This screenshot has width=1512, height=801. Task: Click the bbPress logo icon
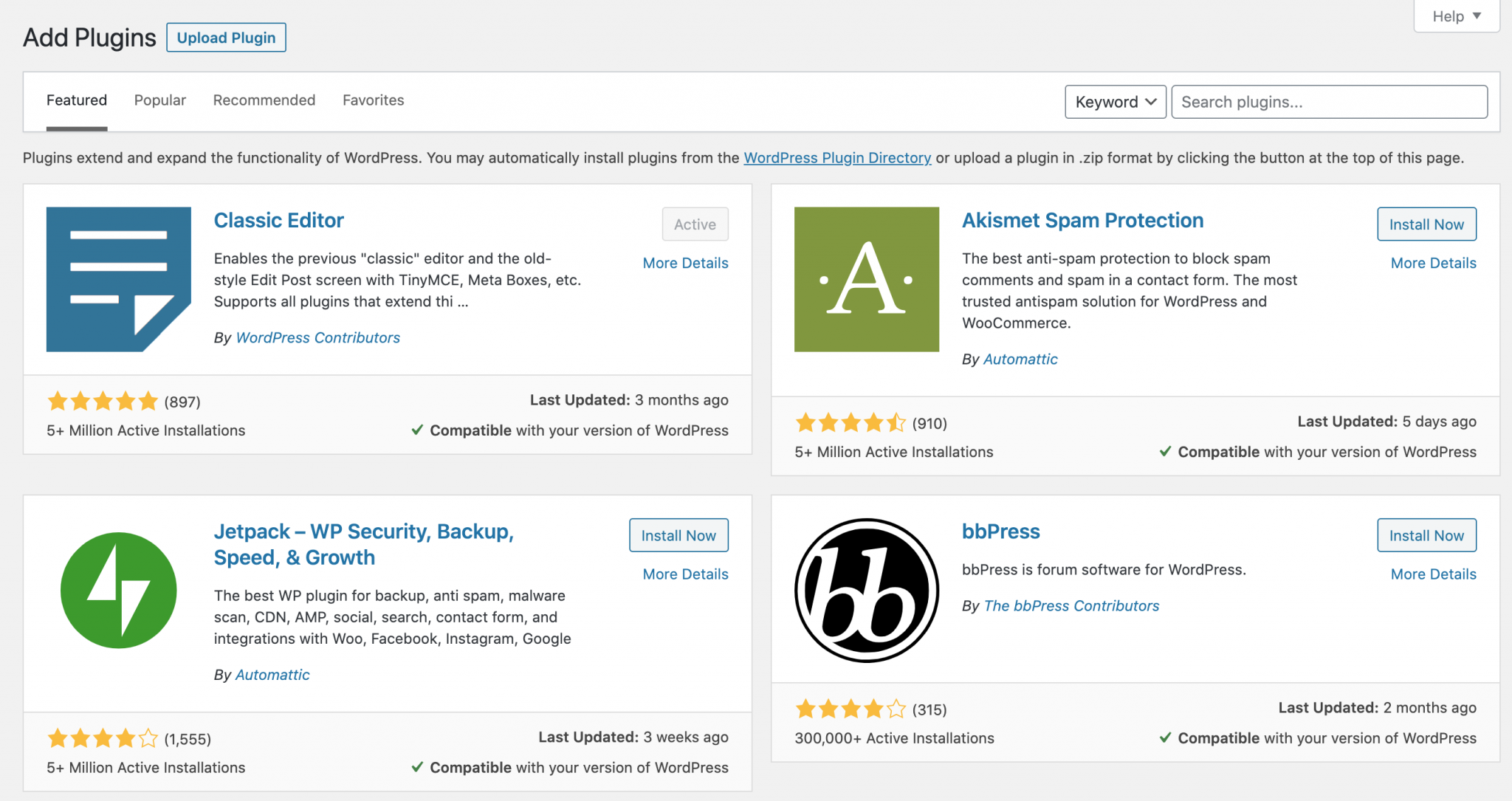click(865, 589)
